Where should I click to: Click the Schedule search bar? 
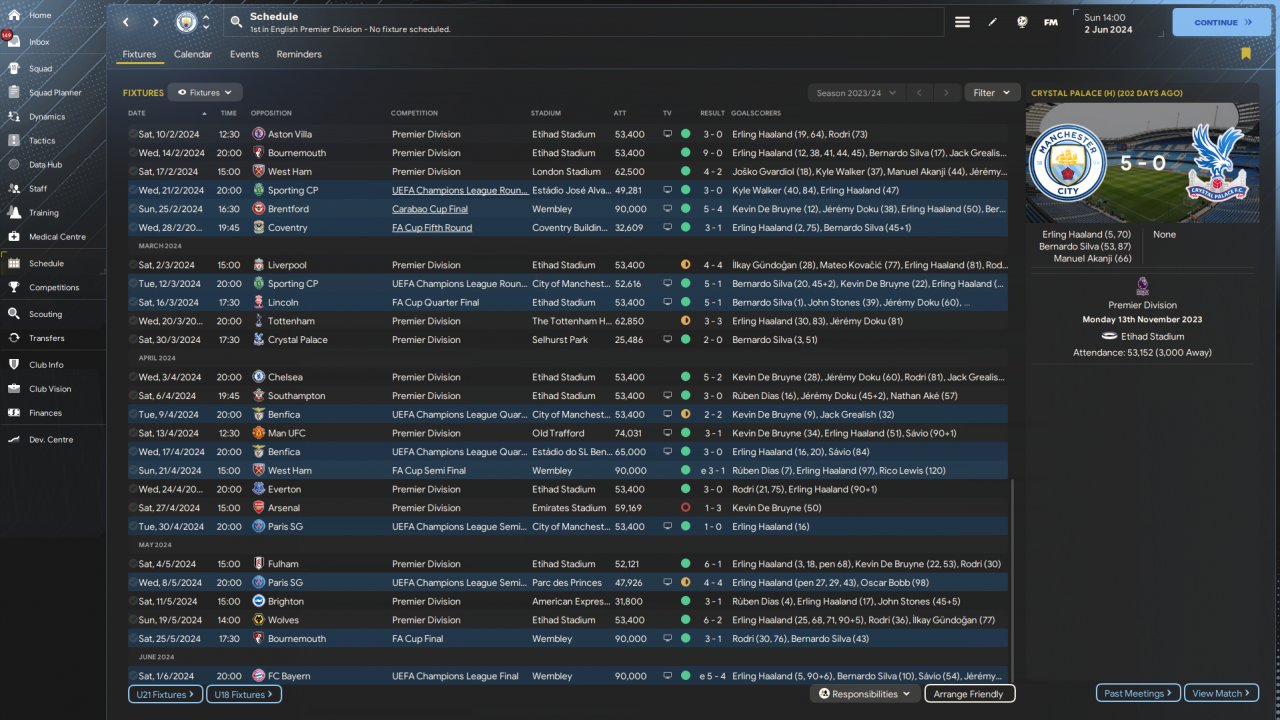pyautogui.click(x=585, y=22)
